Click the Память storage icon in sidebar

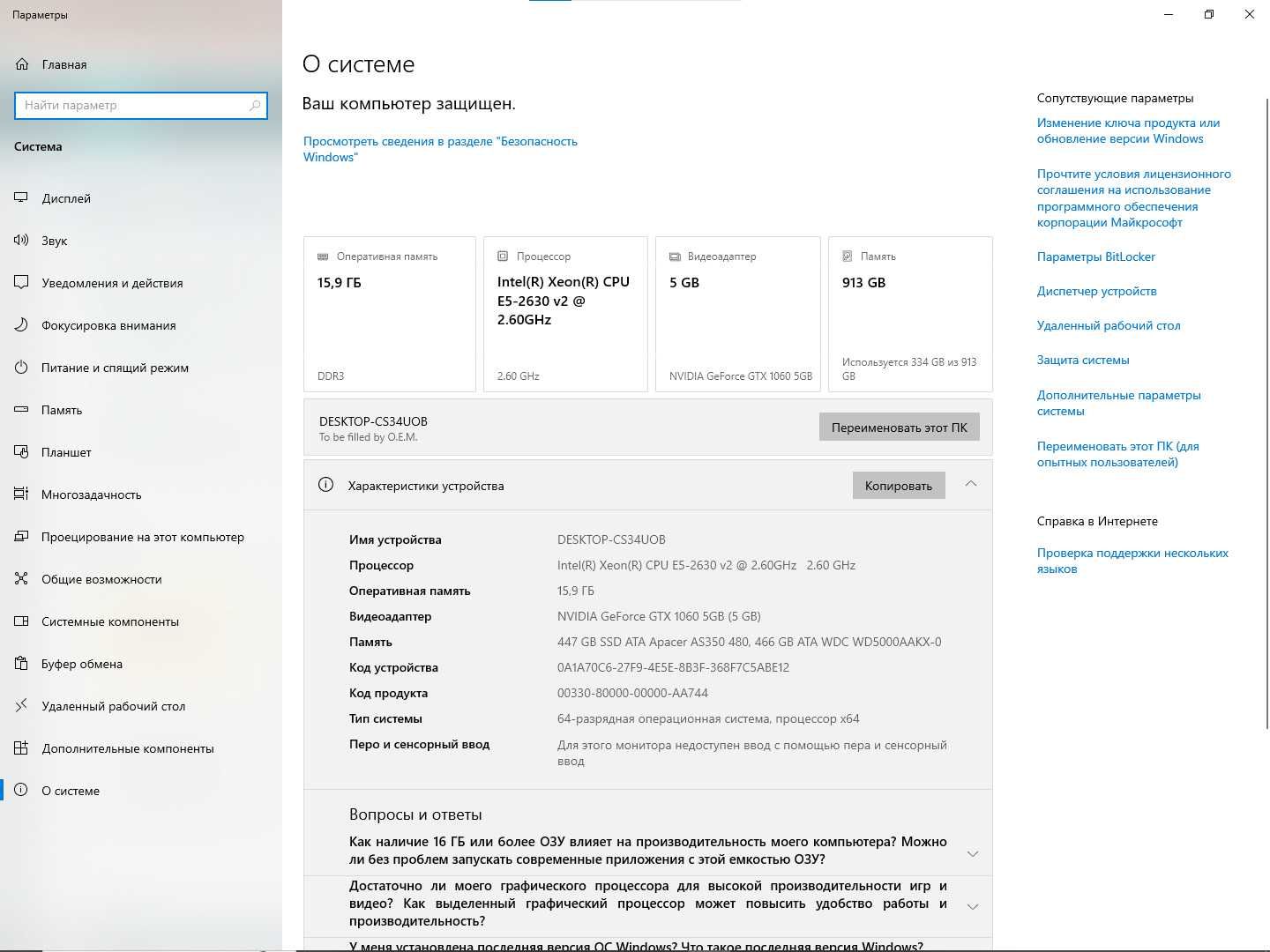coord(21,410)
